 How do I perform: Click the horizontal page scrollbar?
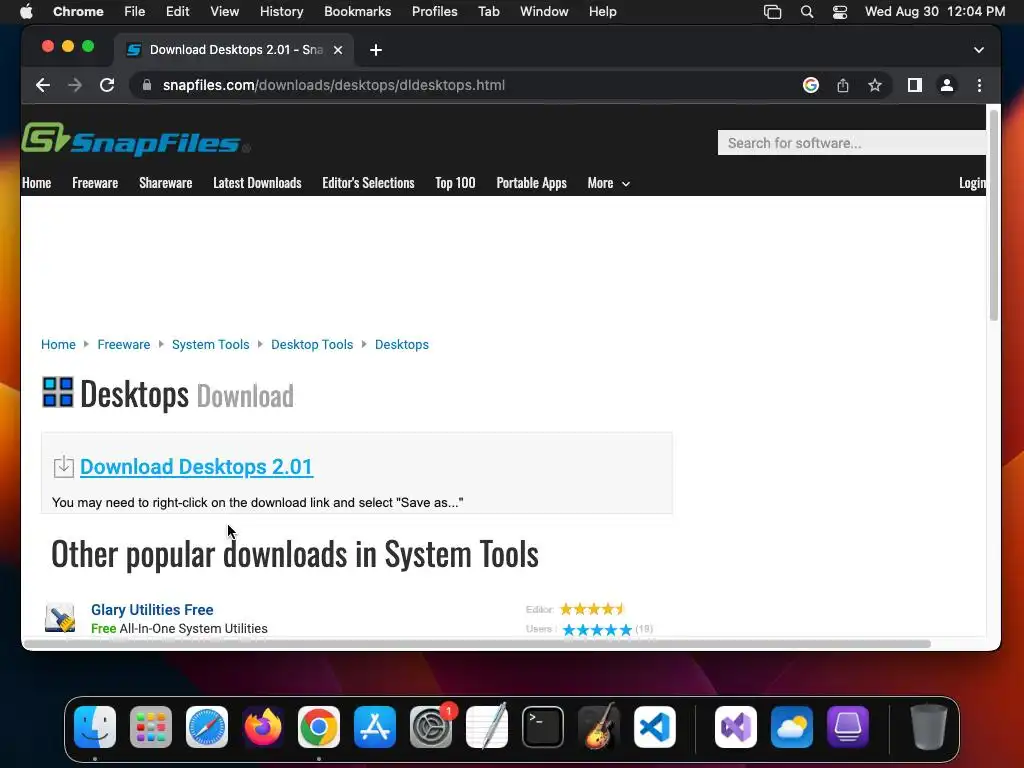tap(477, 645)
